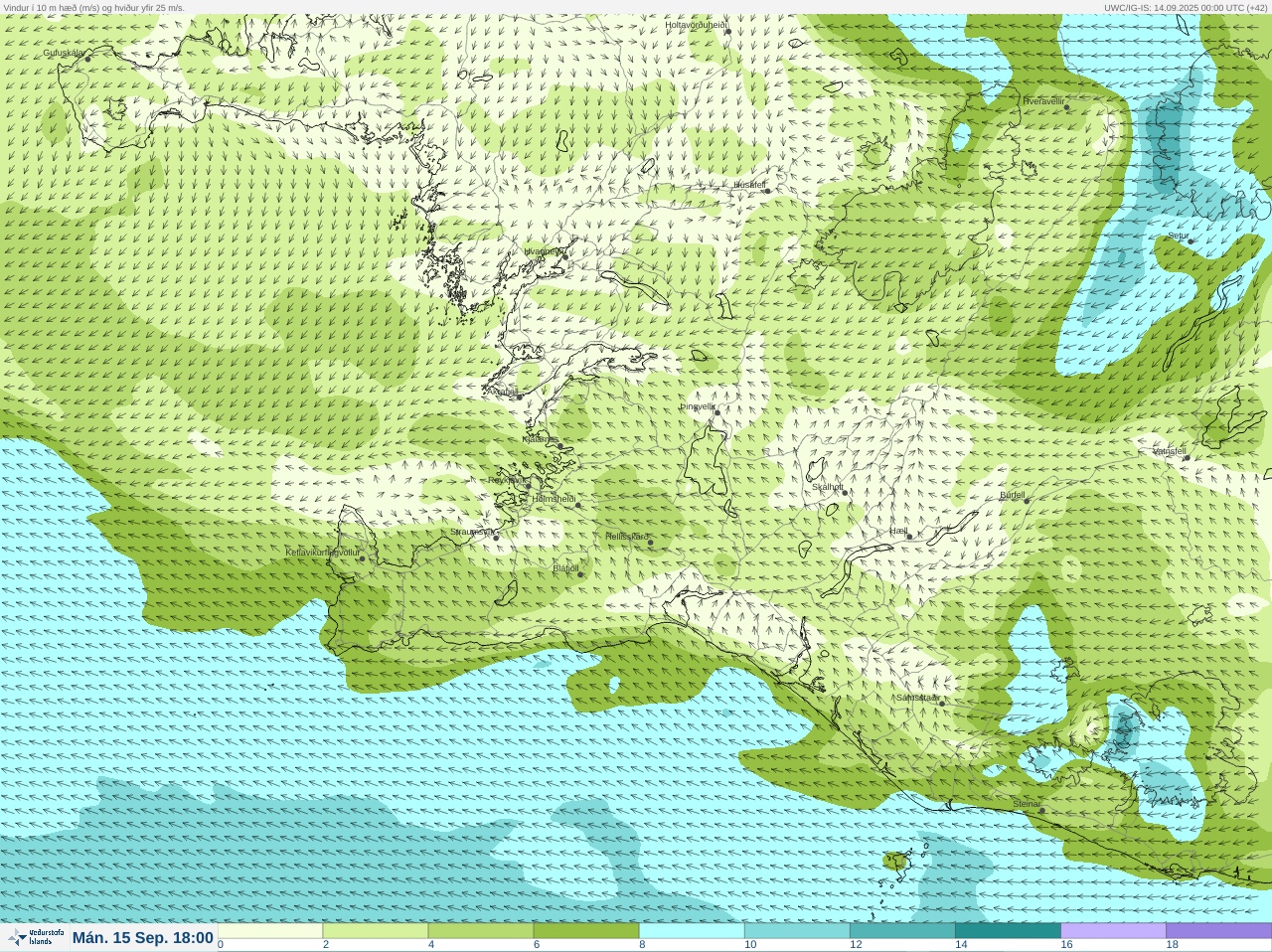Click the Þingvellir station marker
Viewport: 1272px width, 952px height.
(x=716, y=411)
